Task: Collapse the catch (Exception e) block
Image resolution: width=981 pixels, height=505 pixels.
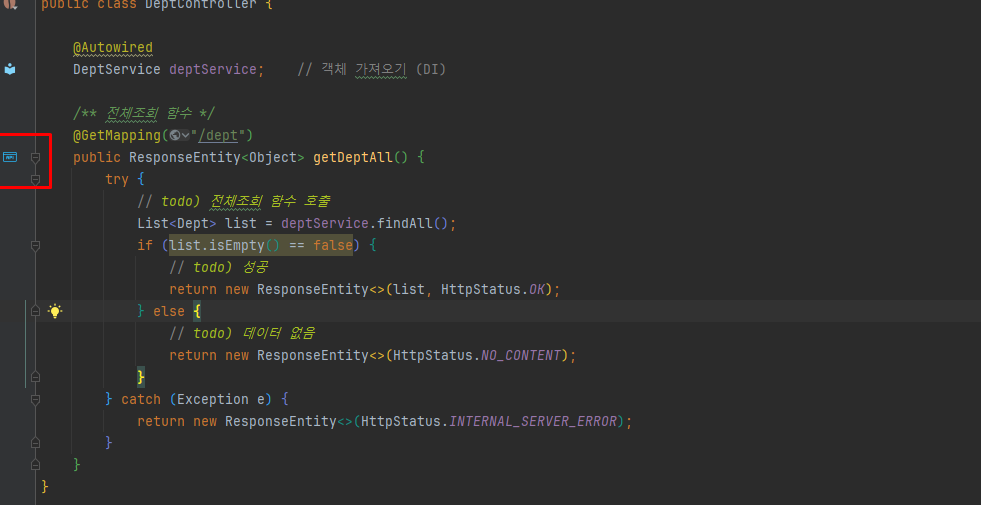Action: [x=36, y=399]
